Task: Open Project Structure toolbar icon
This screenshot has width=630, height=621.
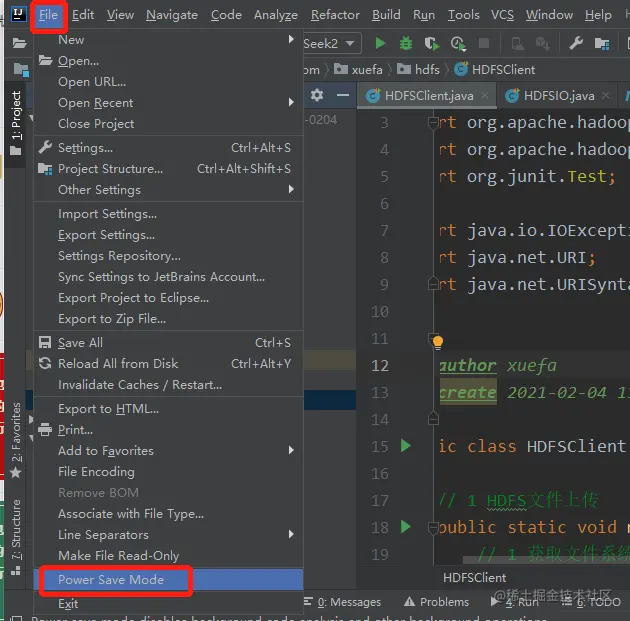Action: 601,43
